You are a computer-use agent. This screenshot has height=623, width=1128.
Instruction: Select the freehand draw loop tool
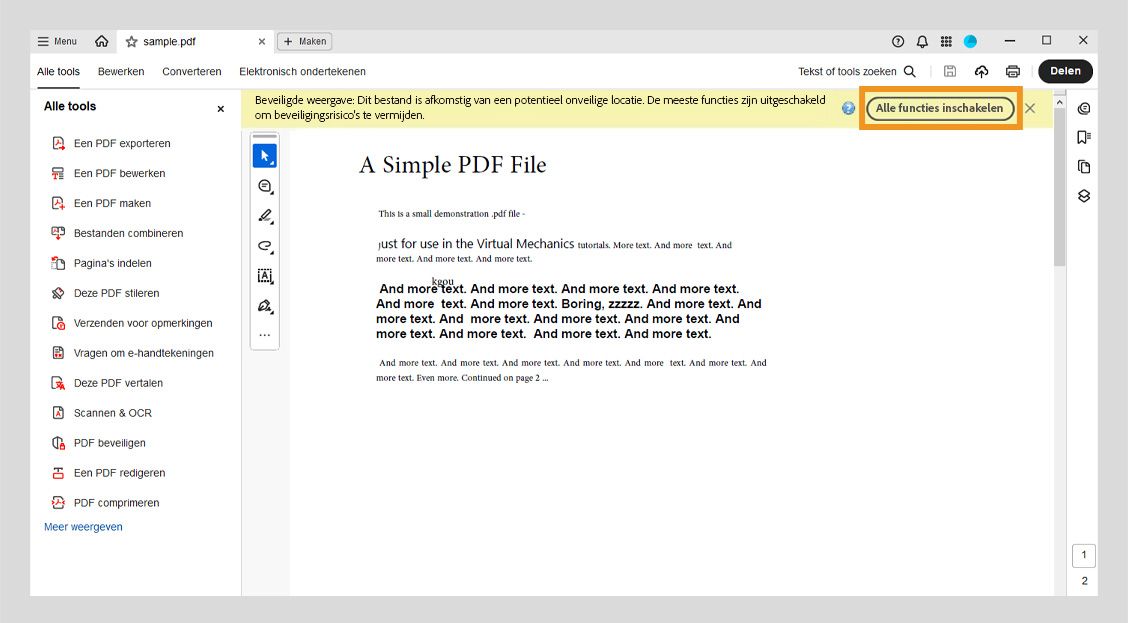pos(265,246)
